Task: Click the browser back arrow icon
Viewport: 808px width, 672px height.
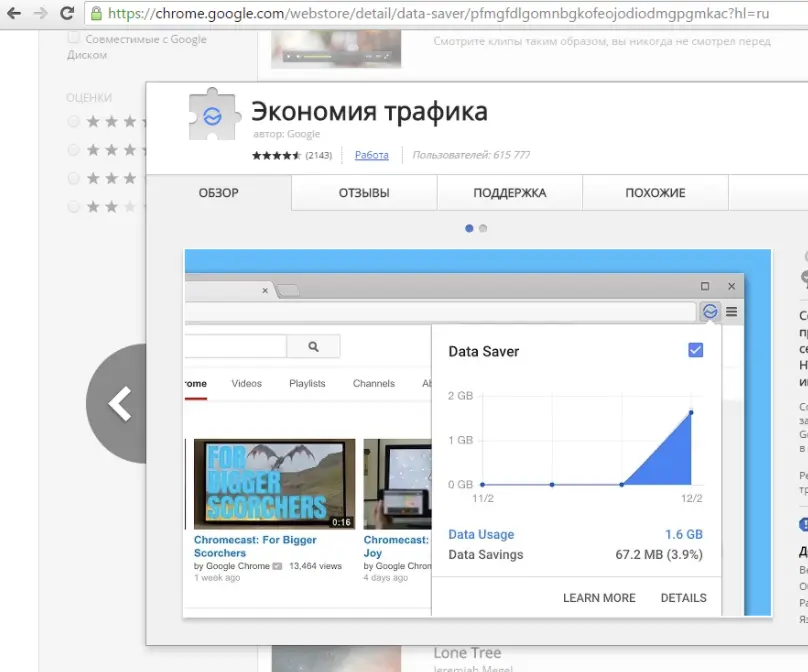Action: 14,14
